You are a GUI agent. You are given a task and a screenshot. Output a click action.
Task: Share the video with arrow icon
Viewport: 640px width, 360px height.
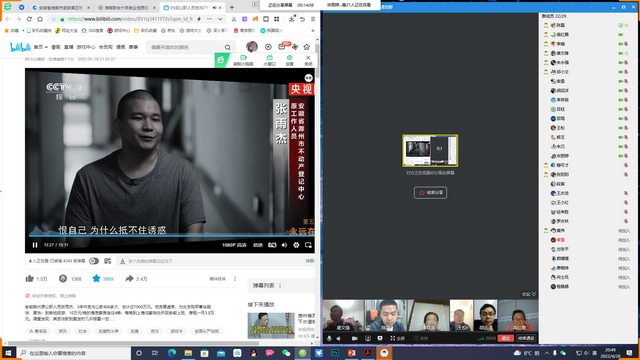(129, 278)
